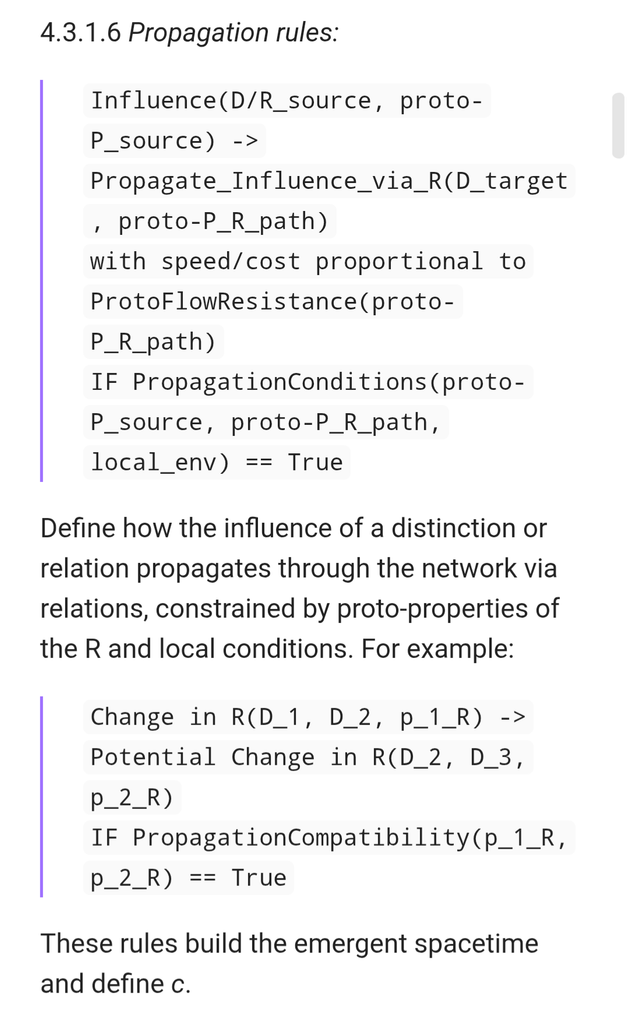Click the 'local_env) == True' code line
The width and height of the screenshot is (629, 1024).
click(217, 462)
